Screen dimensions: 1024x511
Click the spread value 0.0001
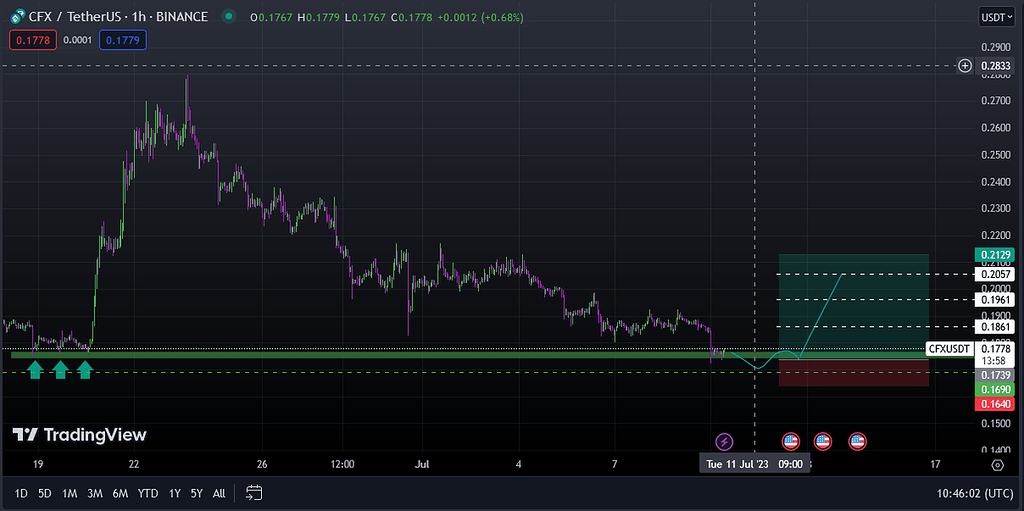click(x=78, y=40)
